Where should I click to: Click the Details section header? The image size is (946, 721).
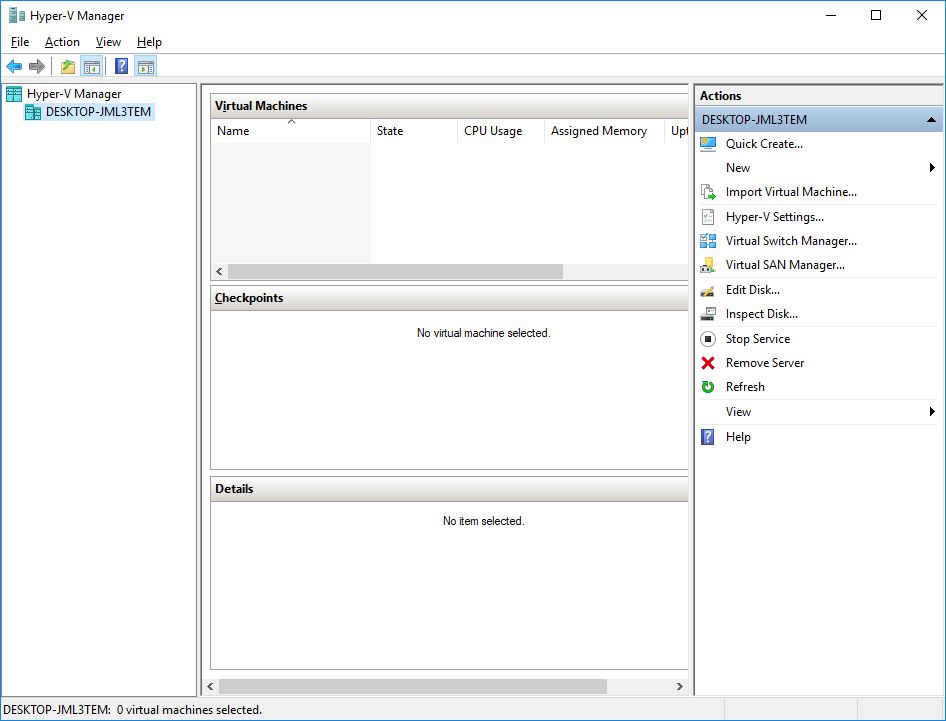(x=449, y=489)
